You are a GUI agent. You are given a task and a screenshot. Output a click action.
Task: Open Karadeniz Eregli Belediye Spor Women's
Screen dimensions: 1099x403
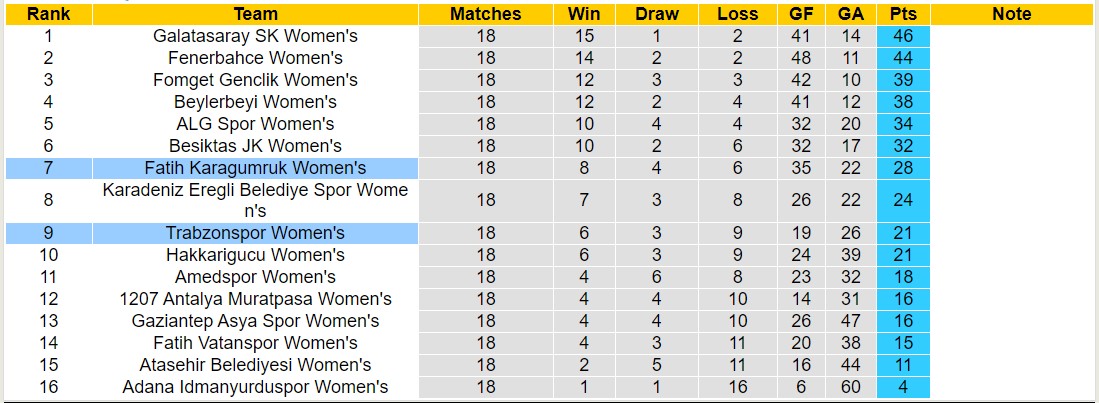coord(255,200)
